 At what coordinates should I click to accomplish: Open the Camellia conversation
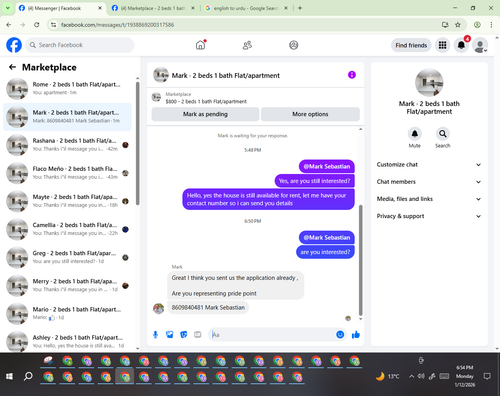pyautogui.click(x=67, y=229)
